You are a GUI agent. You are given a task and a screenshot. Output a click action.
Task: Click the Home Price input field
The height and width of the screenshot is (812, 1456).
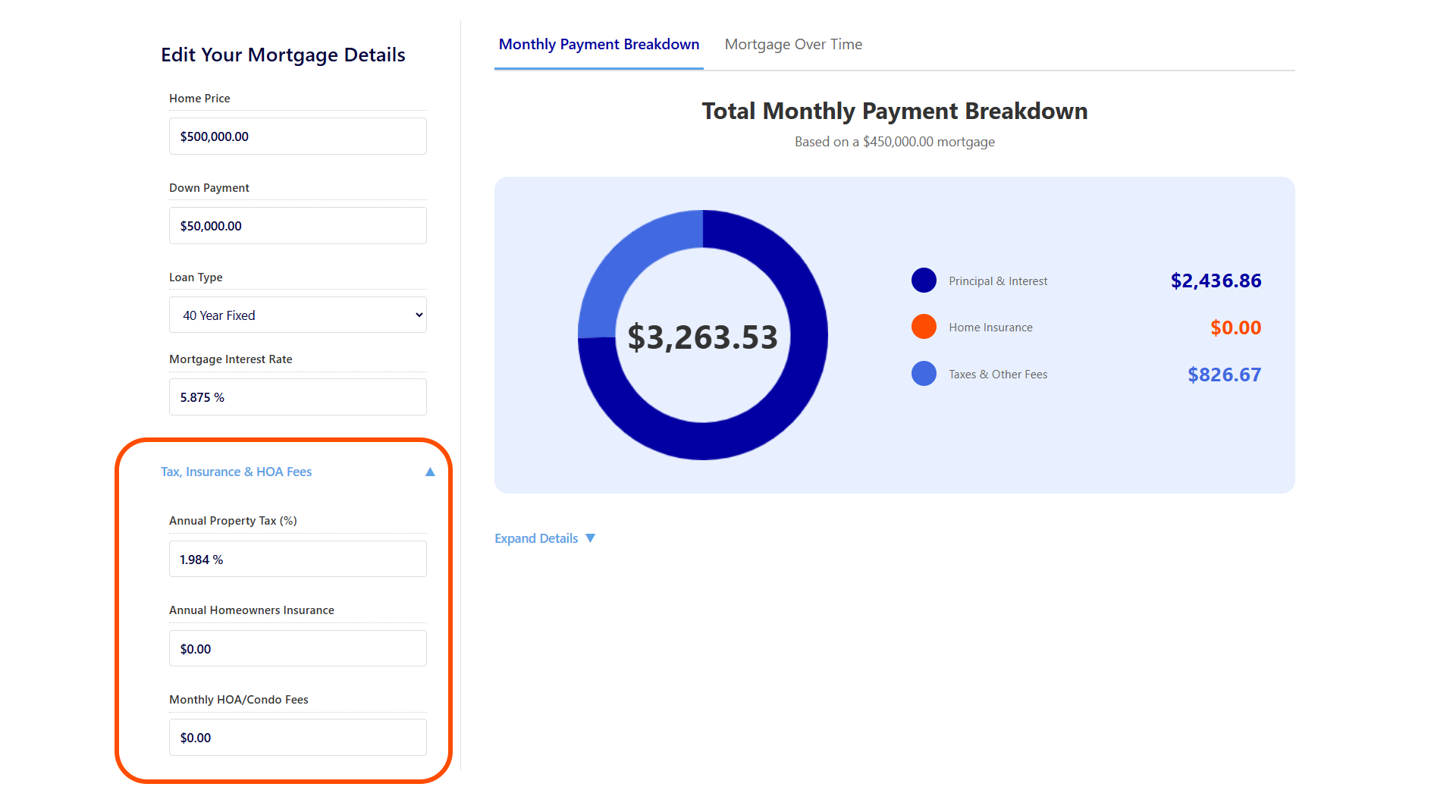point(297,136)
